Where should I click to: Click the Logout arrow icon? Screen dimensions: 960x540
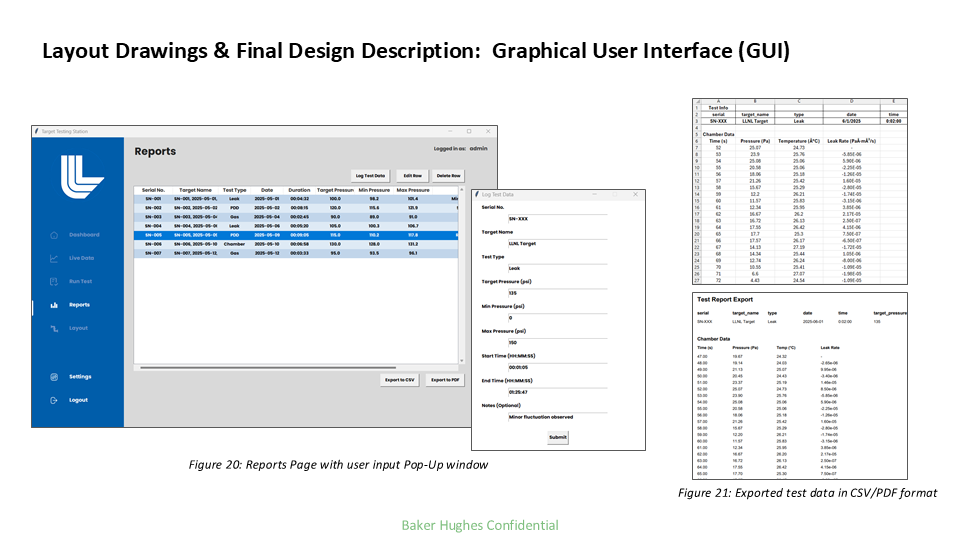54,400
